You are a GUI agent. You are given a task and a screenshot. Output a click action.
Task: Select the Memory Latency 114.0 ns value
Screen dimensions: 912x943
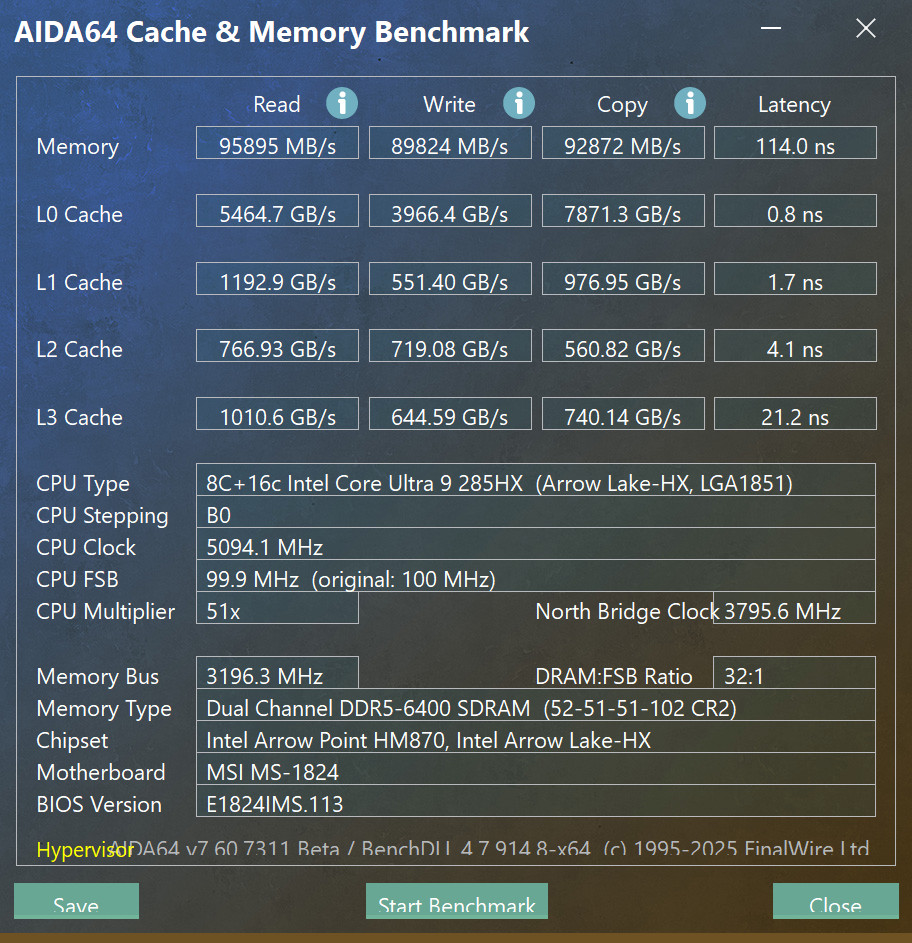point(795,143)
